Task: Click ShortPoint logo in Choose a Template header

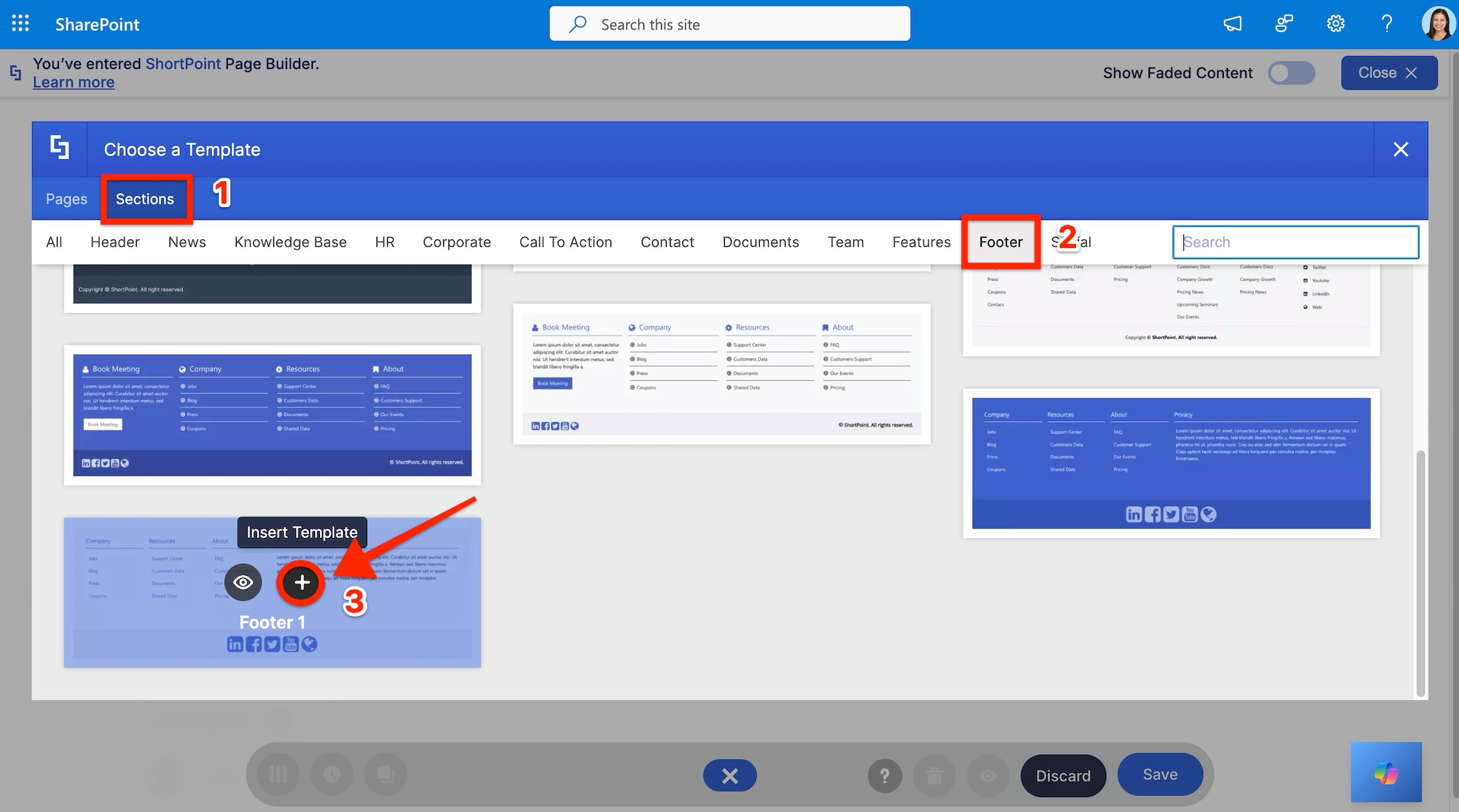Action: click(59, 148)
